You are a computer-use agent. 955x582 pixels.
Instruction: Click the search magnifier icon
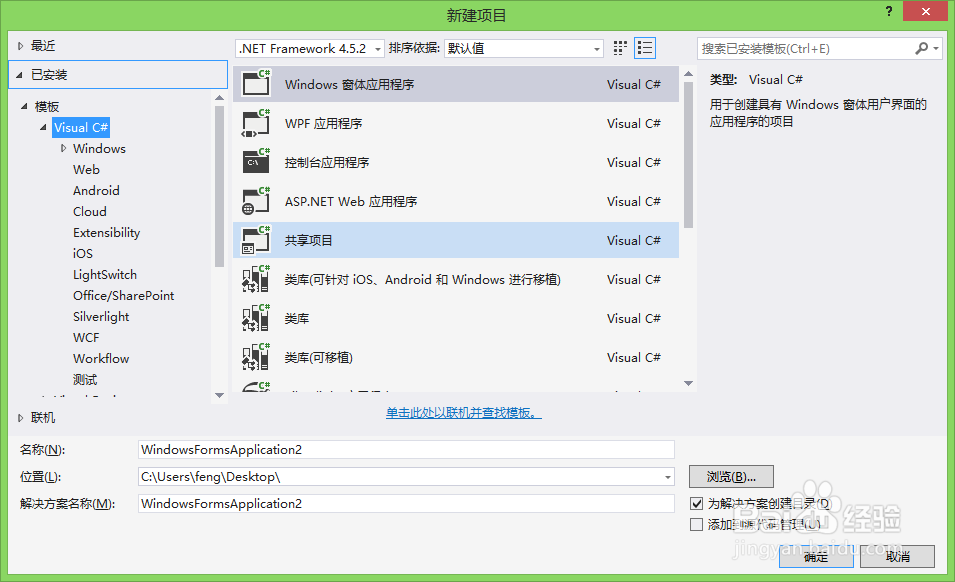pyautogui.click(x=922, y=48)
